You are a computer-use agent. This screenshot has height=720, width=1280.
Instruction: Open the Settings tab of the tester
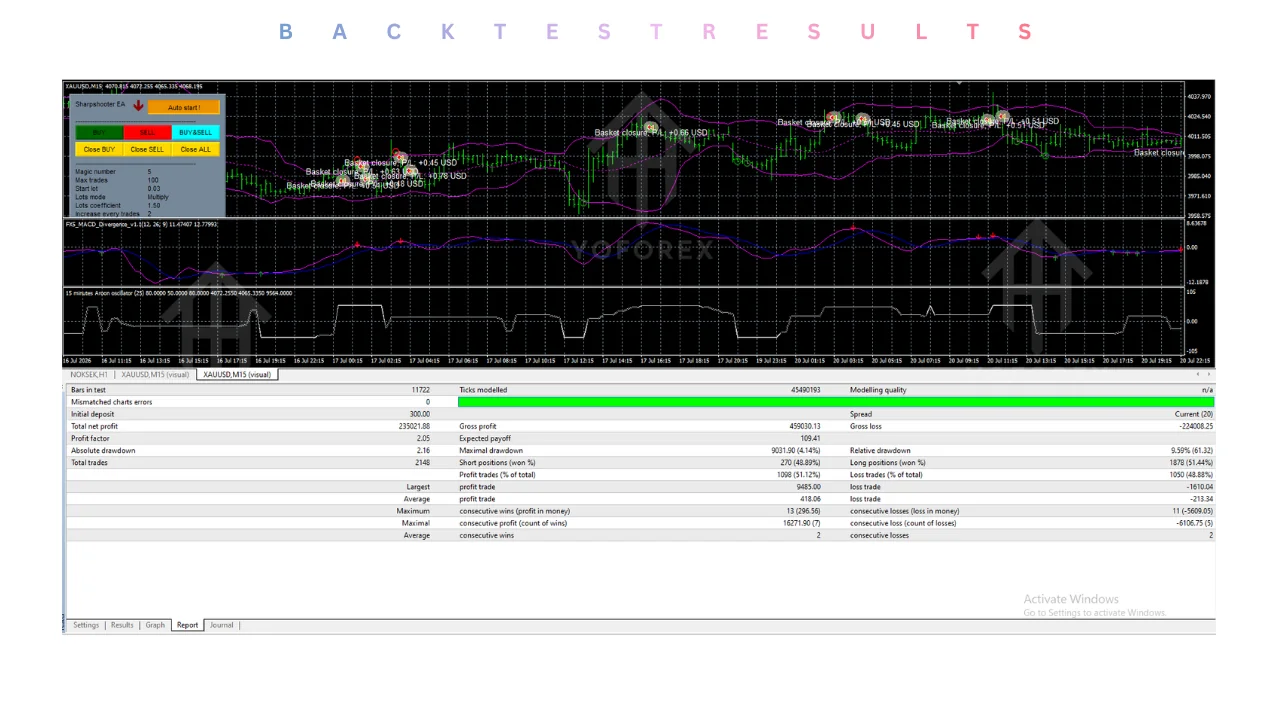pos(86,625)
